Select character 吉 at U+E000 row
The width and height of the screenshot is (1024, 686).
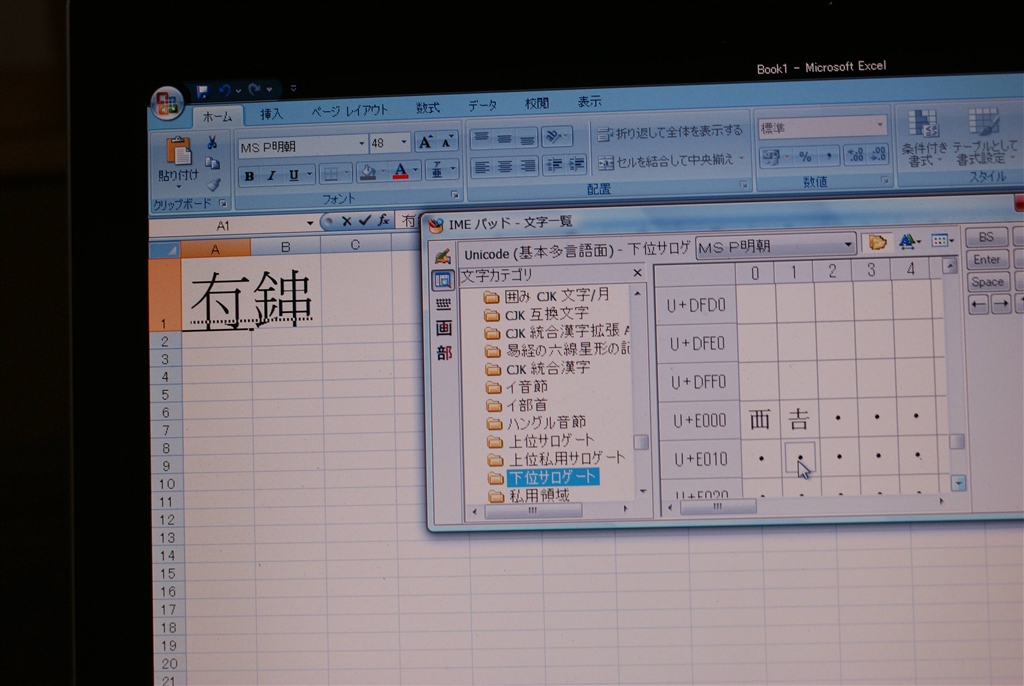[x=799, y=419]
